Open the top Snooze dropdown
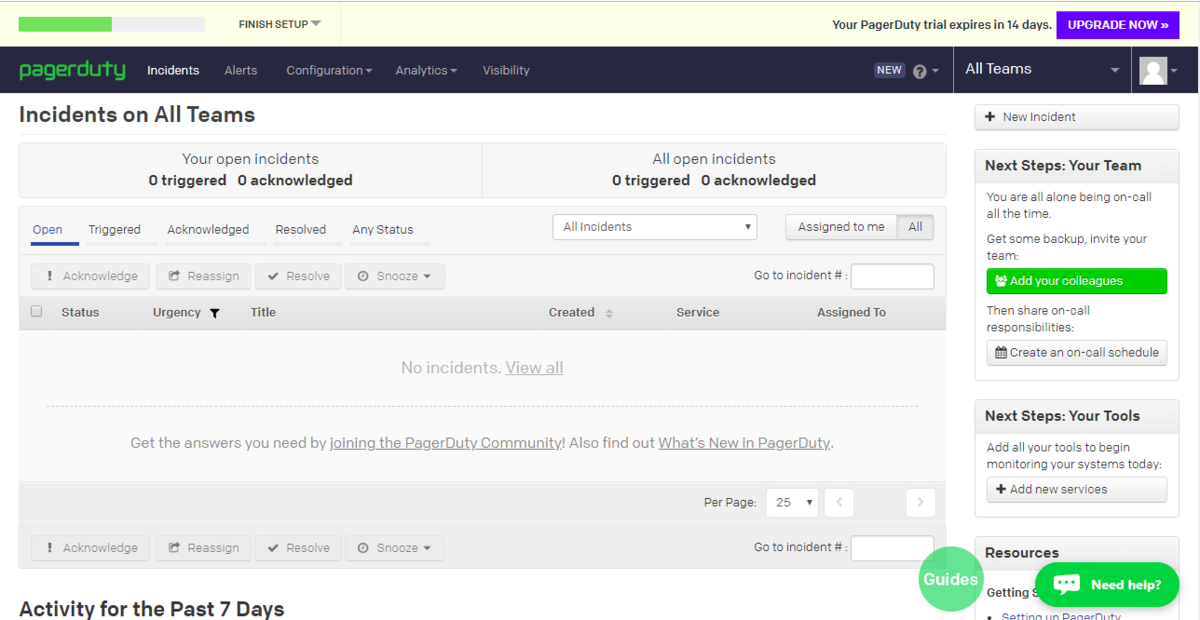1200x620 pixels. coord(395,276)
